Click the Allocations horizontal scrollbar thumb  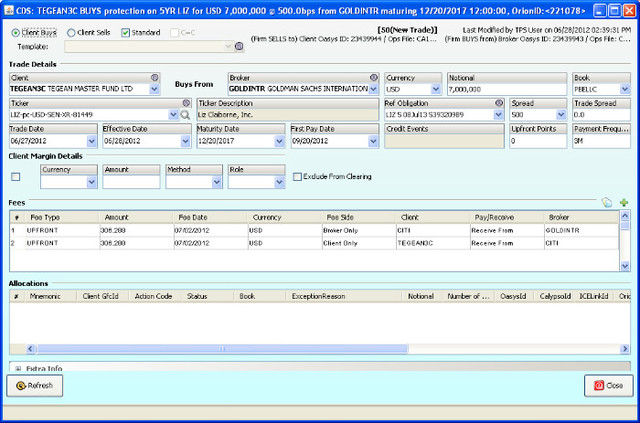click(x=222, y=349)
